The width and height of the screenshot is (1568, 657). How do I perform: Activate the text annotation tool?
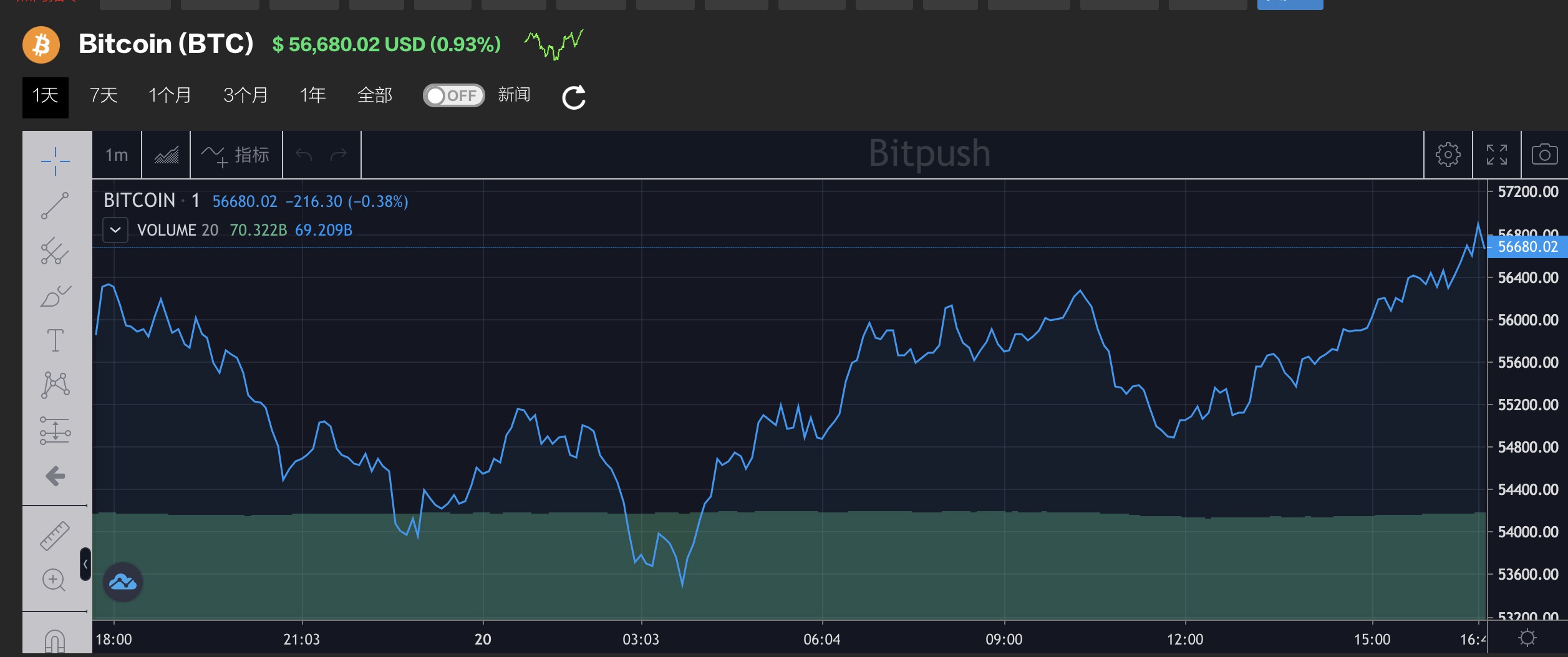pos(55,340)
